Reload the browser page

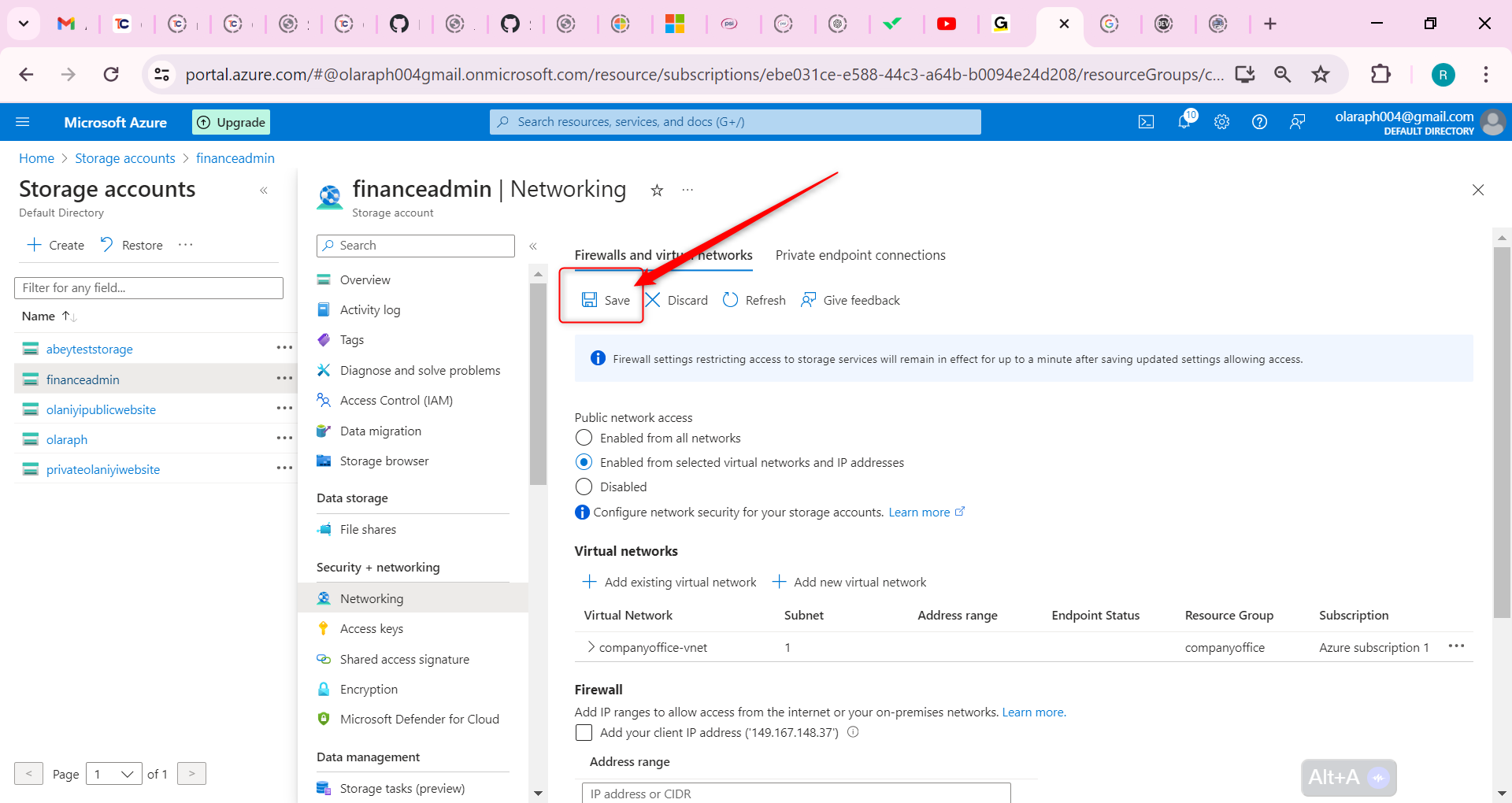tap(111, 74)
